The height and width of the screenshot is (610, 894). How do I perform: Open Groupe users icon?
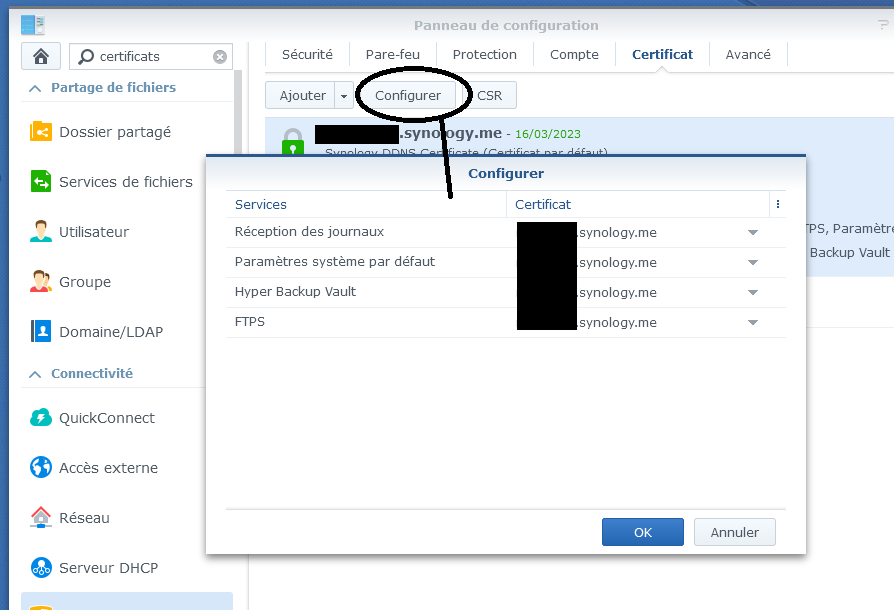point(41,282)
